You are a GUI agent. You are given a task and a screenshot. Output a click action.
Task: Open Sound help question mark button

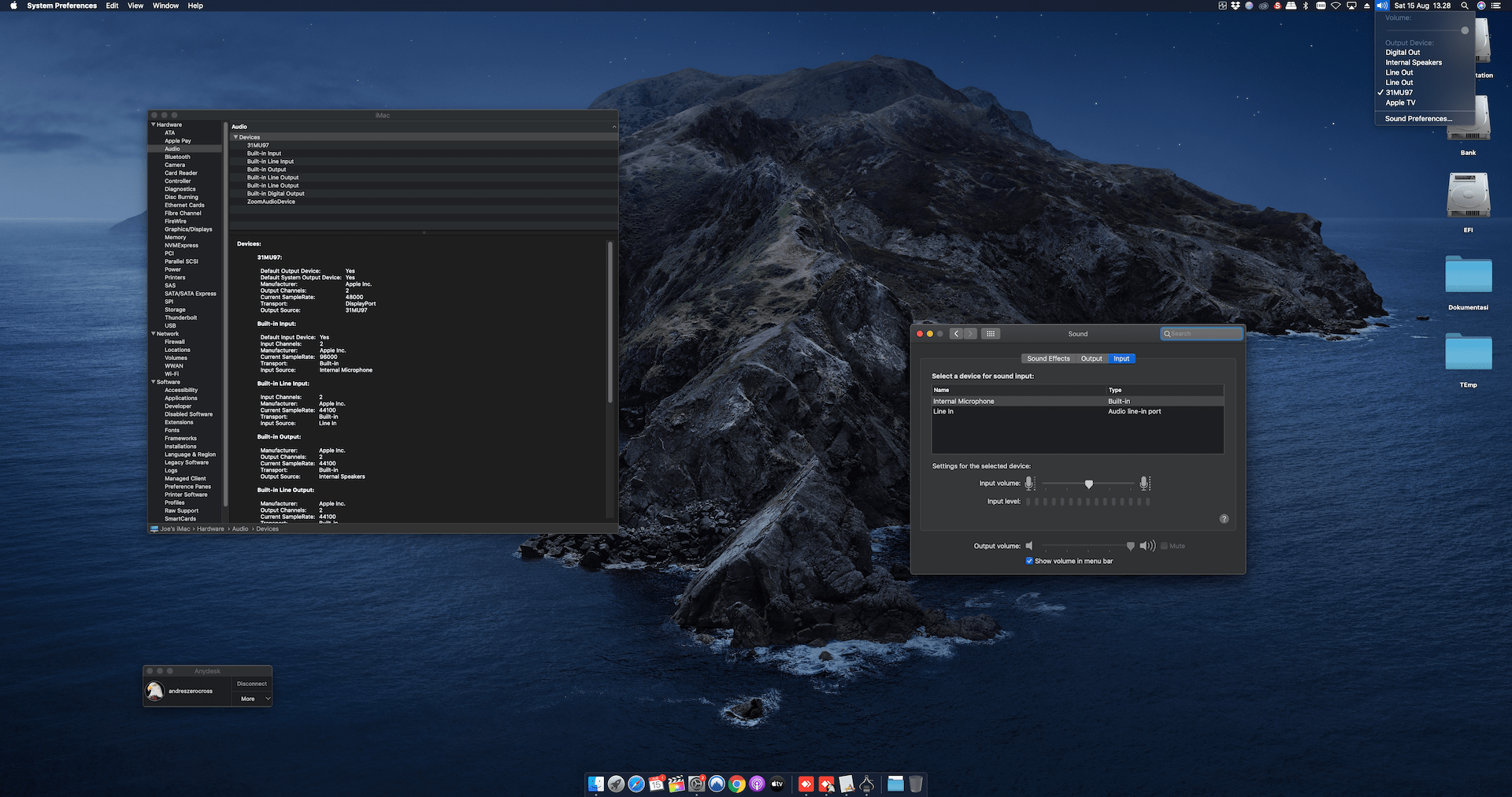click(x=1224, y=519)
